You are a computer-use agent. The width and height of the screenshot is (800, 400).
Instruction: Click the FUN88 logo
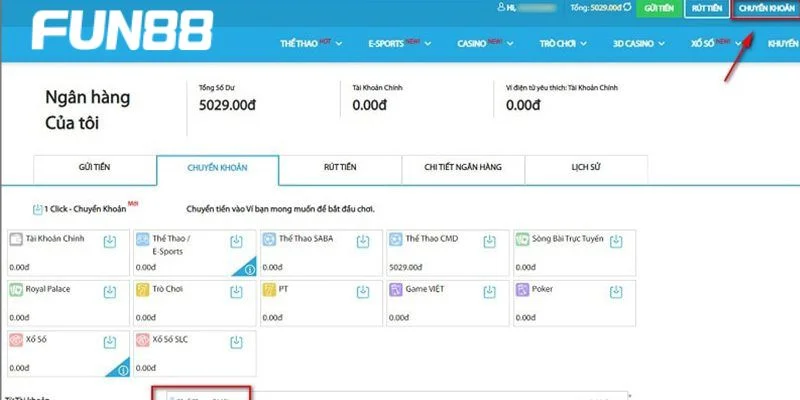[121, 33]
